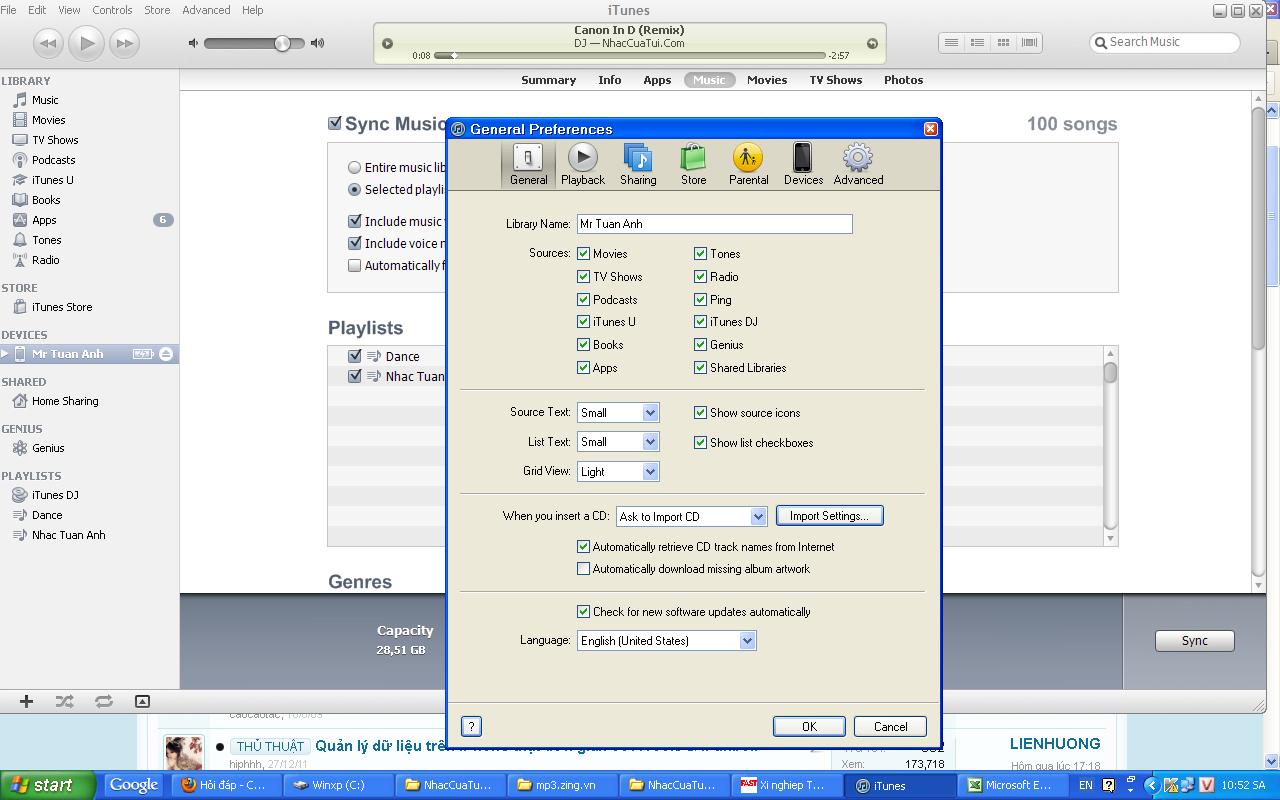The width and height of the screenshot is (1280, 800).
Task: Click the Library Name text field
Action: (715, 224)
